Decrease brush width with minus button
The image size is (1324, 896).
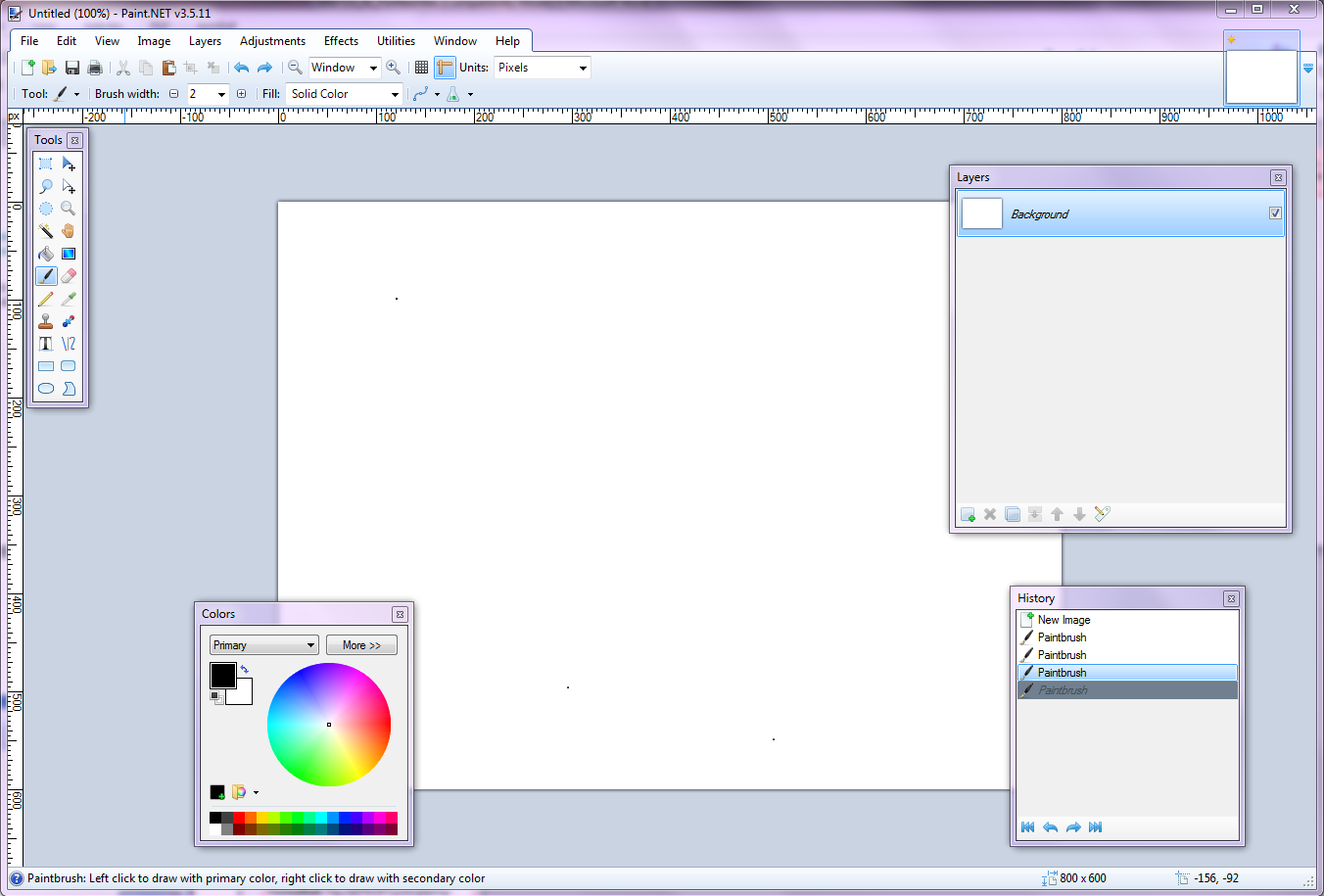point(173,94)
